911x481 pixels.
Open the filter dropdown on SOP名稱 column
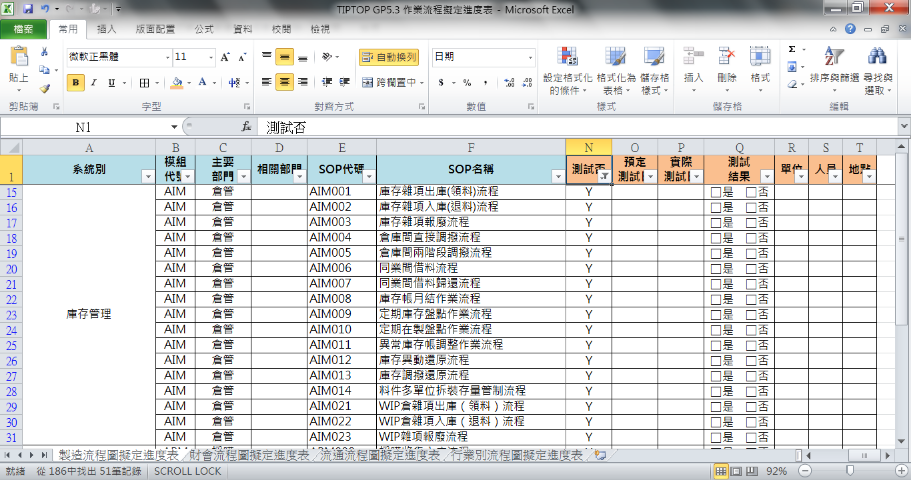(557, 176)
